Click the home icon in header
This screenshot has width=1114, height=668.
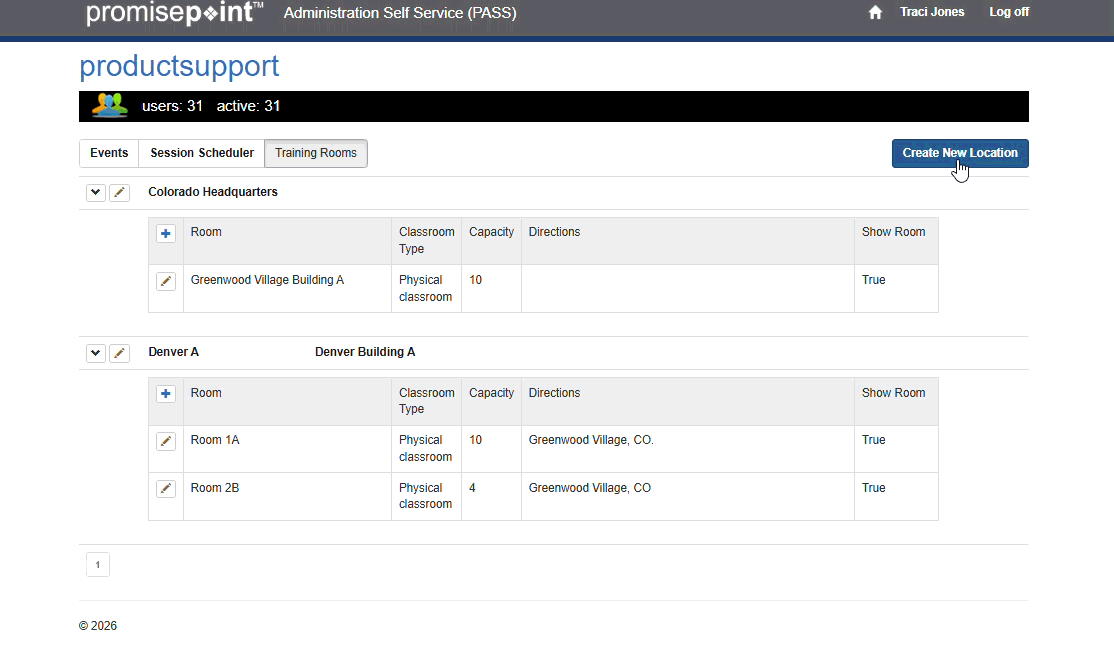coord(875,13)
